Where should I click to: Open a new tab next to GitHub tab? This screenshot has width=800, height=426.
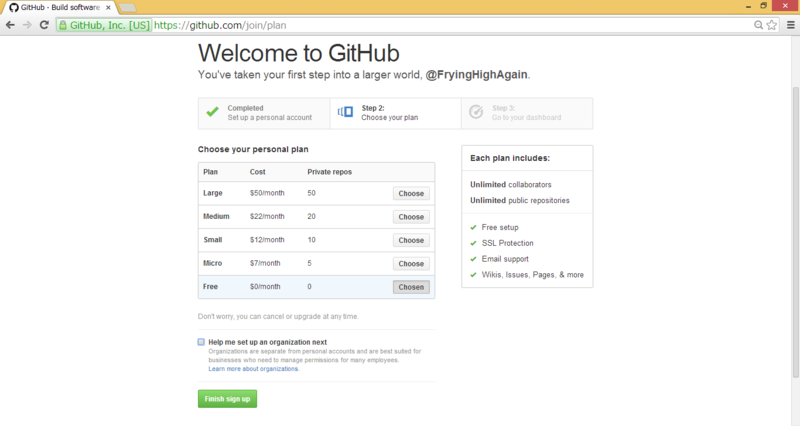pyautogui.click(x=128, y=8)
